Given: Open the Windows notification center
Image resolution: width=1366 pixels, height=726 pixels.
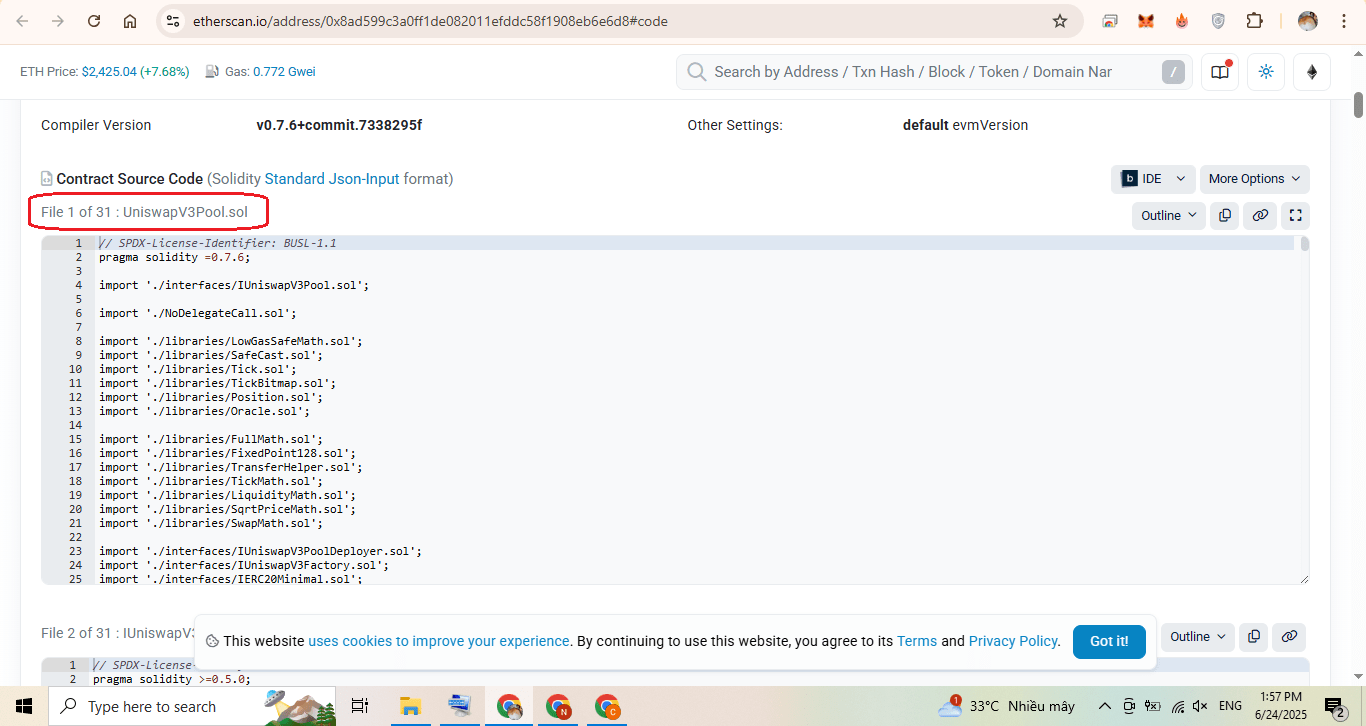Looking at the screenshot, I should point(1337,707).
